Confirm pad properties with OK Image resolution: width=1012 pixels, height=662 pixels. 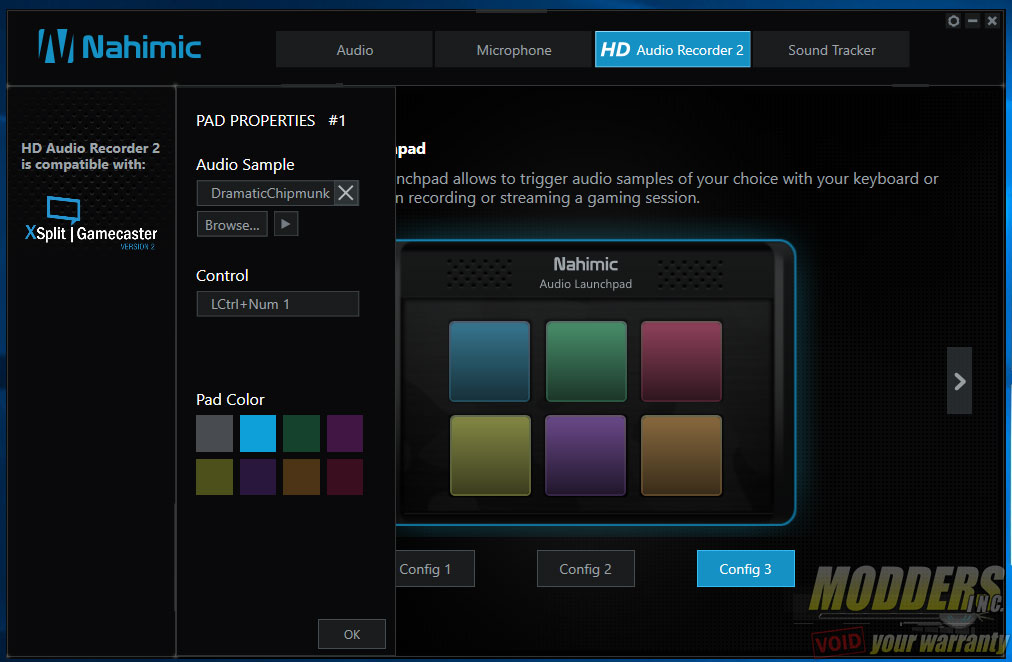click(352, 634)
